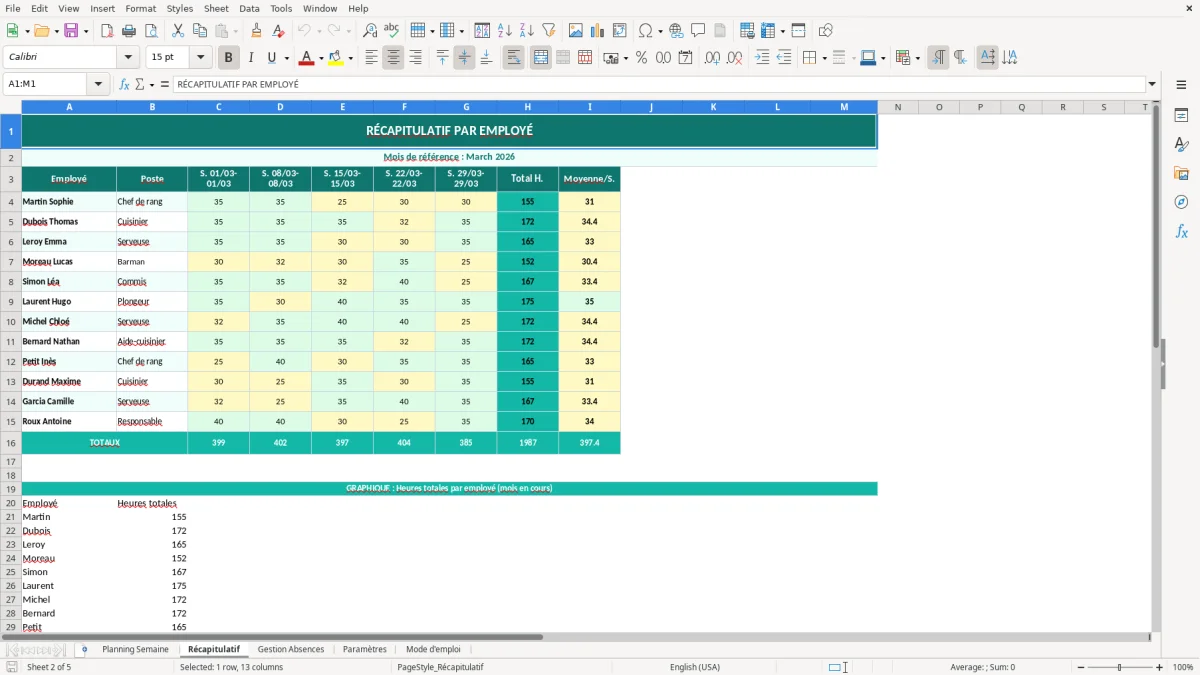Screen dimensions: 1200x675
Task: Cut the selected cells
Action: pos(178,31)
